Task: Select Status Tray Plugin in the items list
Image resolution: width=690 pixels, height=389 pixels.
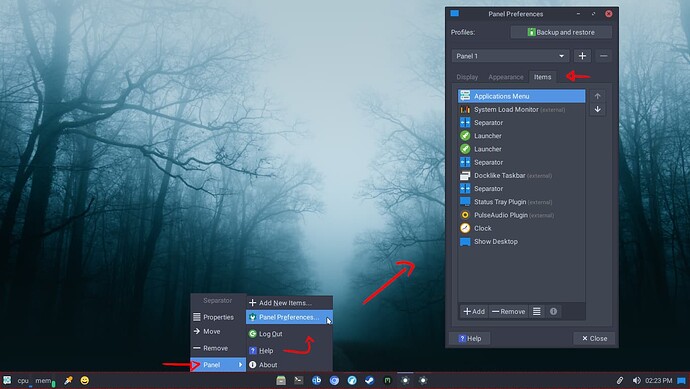Action: 521,202
